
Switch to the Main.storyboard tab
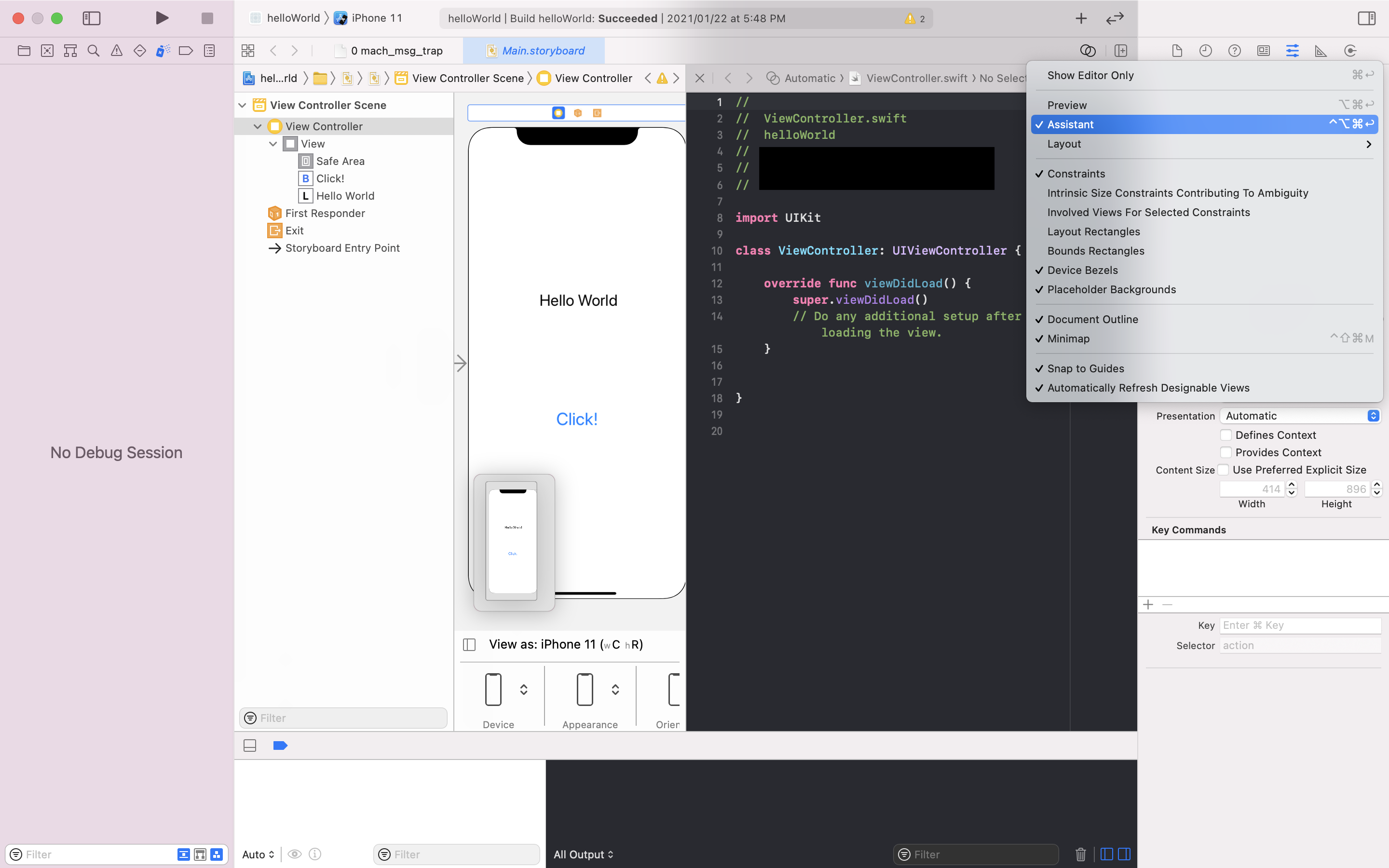tap(543, 51)
